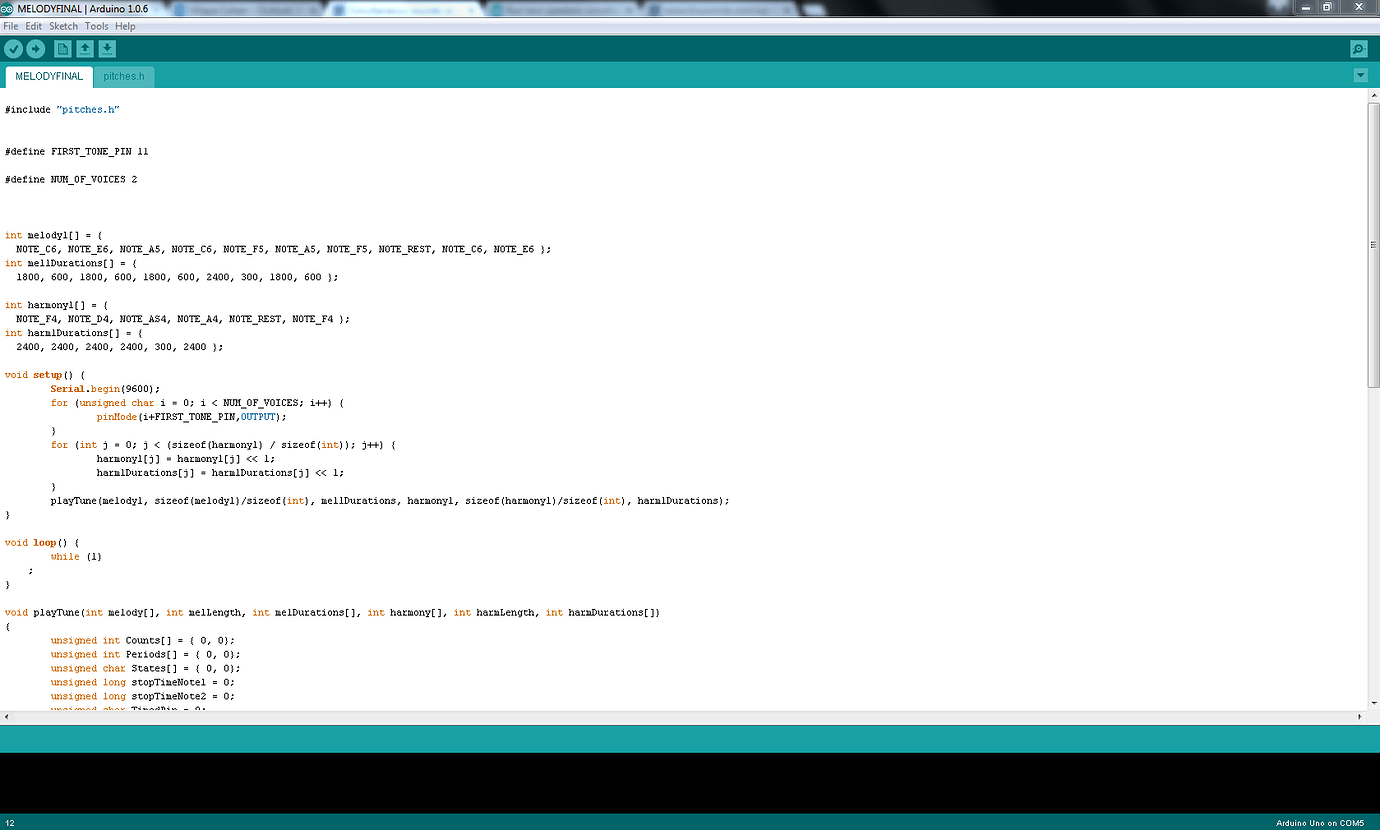Open the Sketch menu
This screenshot has height=830, width=1380.
(63, 25)
